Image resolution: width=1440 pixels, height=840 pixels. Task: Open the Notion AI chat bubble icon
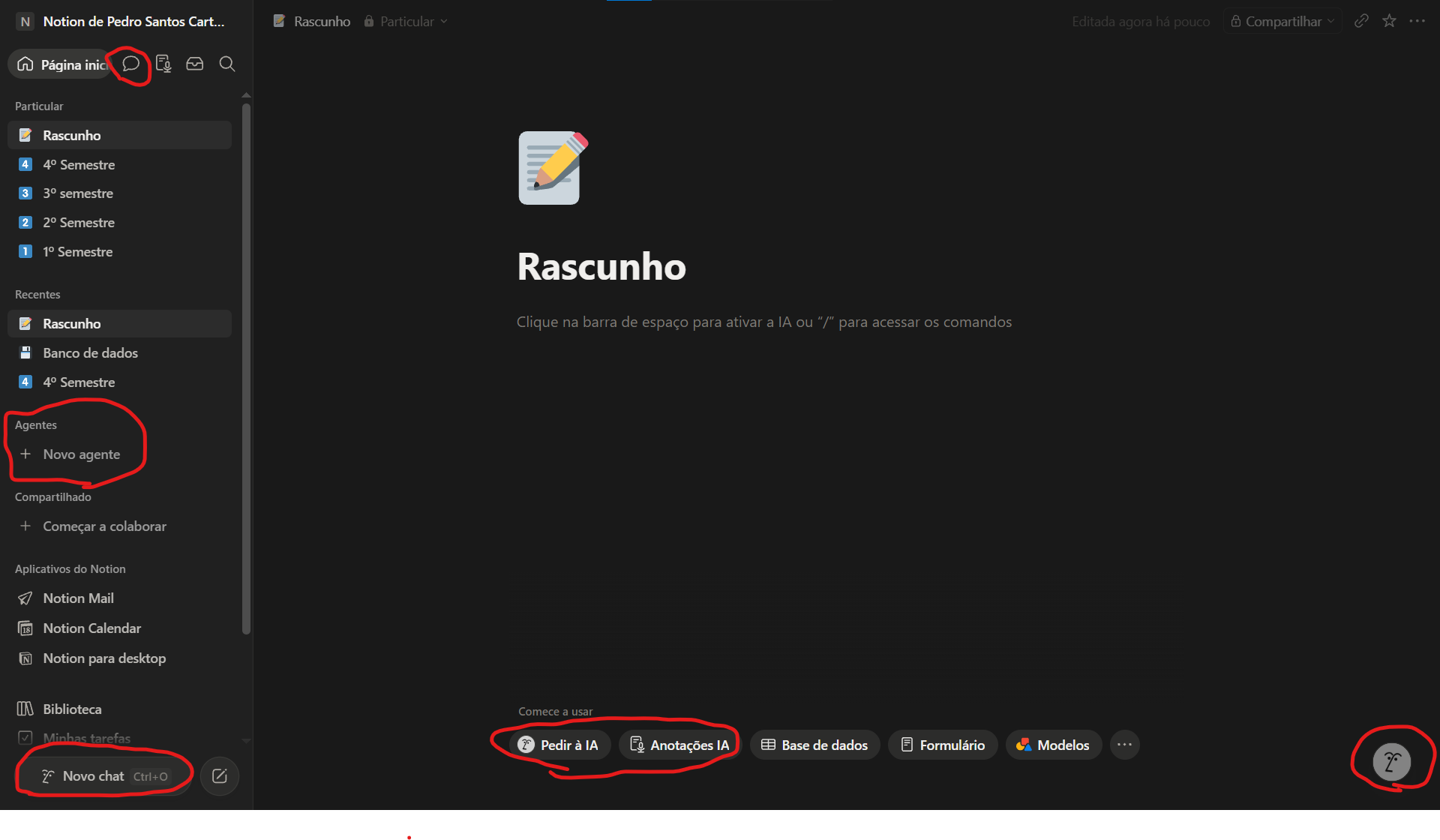coord(130,64)
